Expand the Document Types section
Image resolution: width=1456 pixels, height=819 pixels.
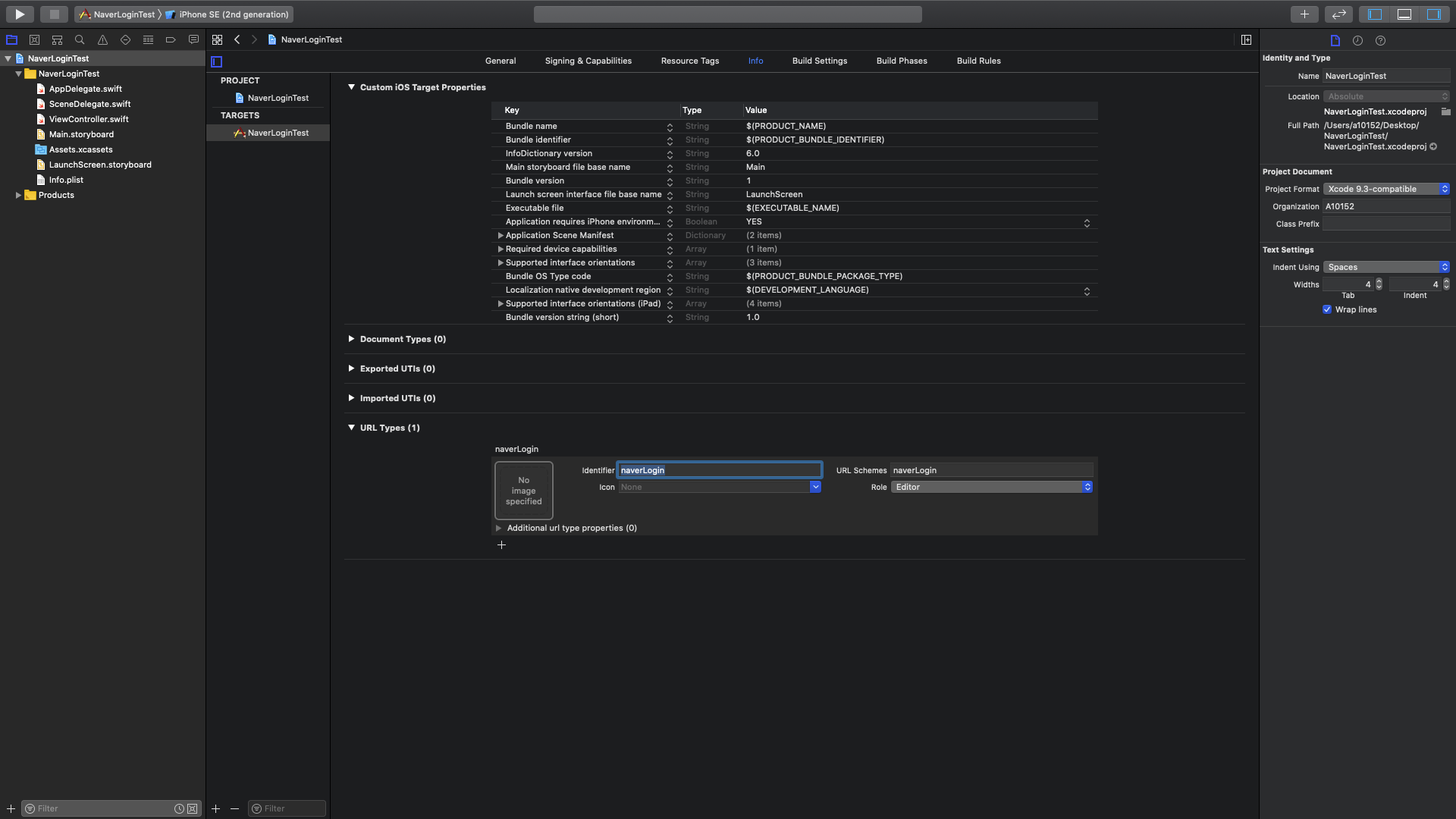pyautogui.click(x=351, y=339)
